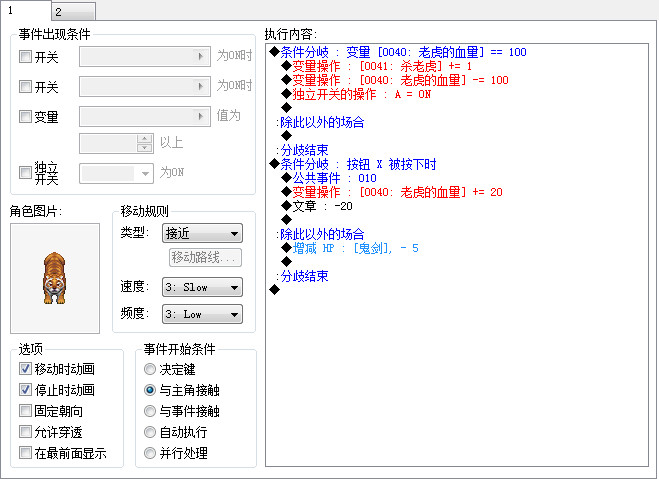
Task: Open the 类型 movement type dropdown
Action: tap(202, 233)
